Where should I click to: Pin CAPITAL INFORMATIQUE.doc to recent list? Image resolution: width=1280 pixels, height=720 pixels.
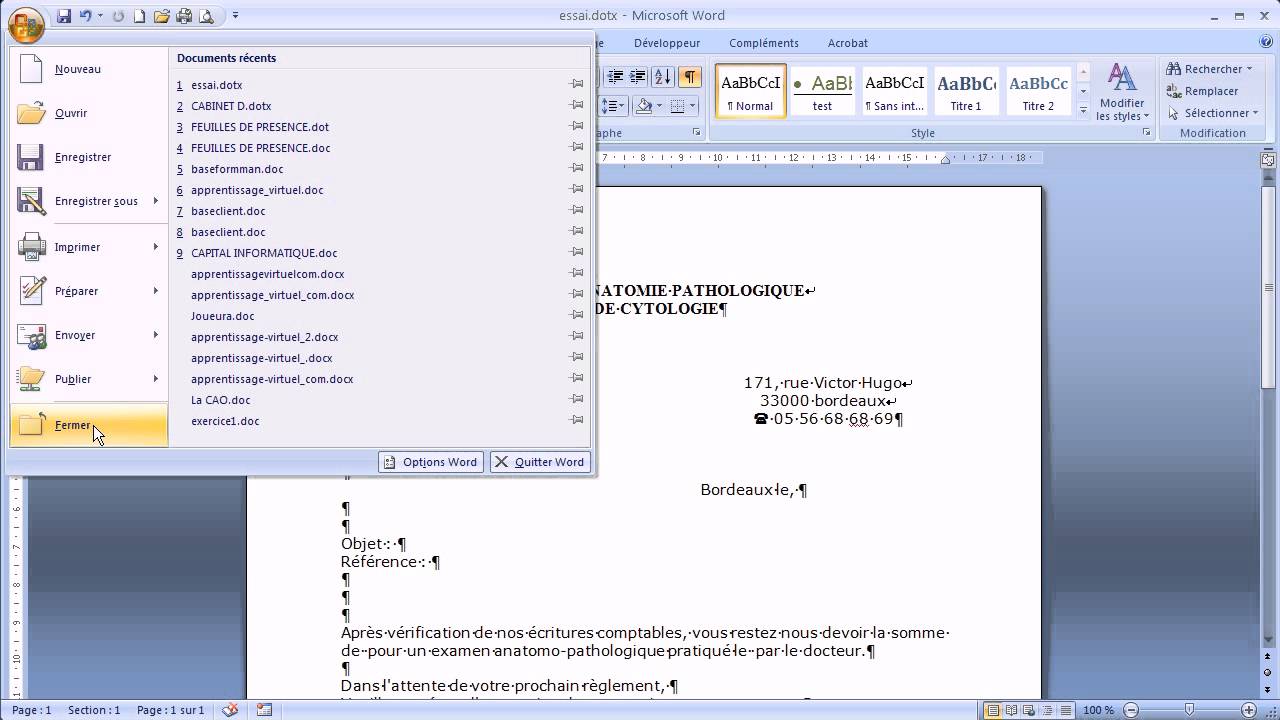[577, 253]
